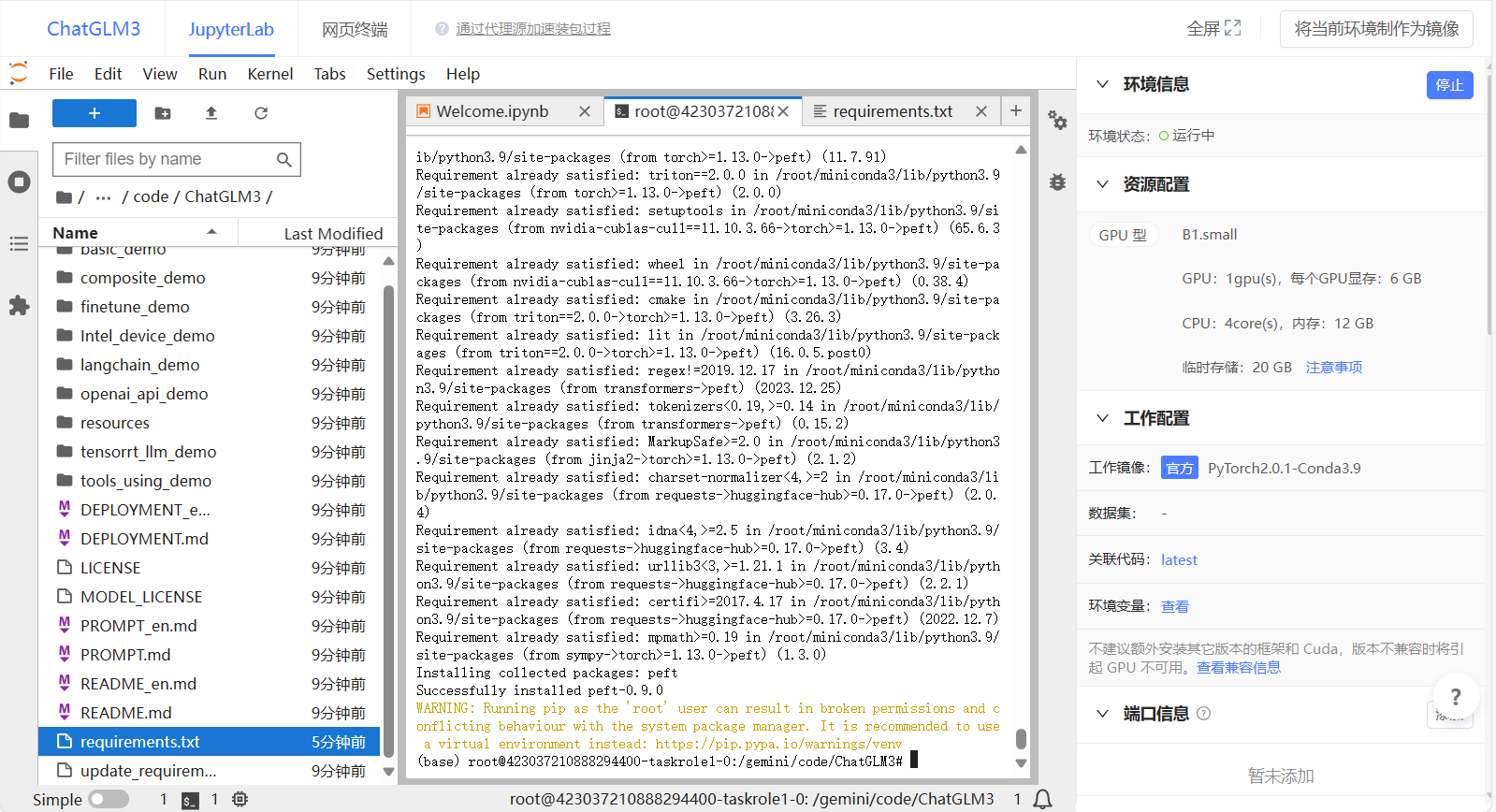Collapse the 工作配置 section
This screenshot has width=1496, height=812.
[x=1103, y=418]
